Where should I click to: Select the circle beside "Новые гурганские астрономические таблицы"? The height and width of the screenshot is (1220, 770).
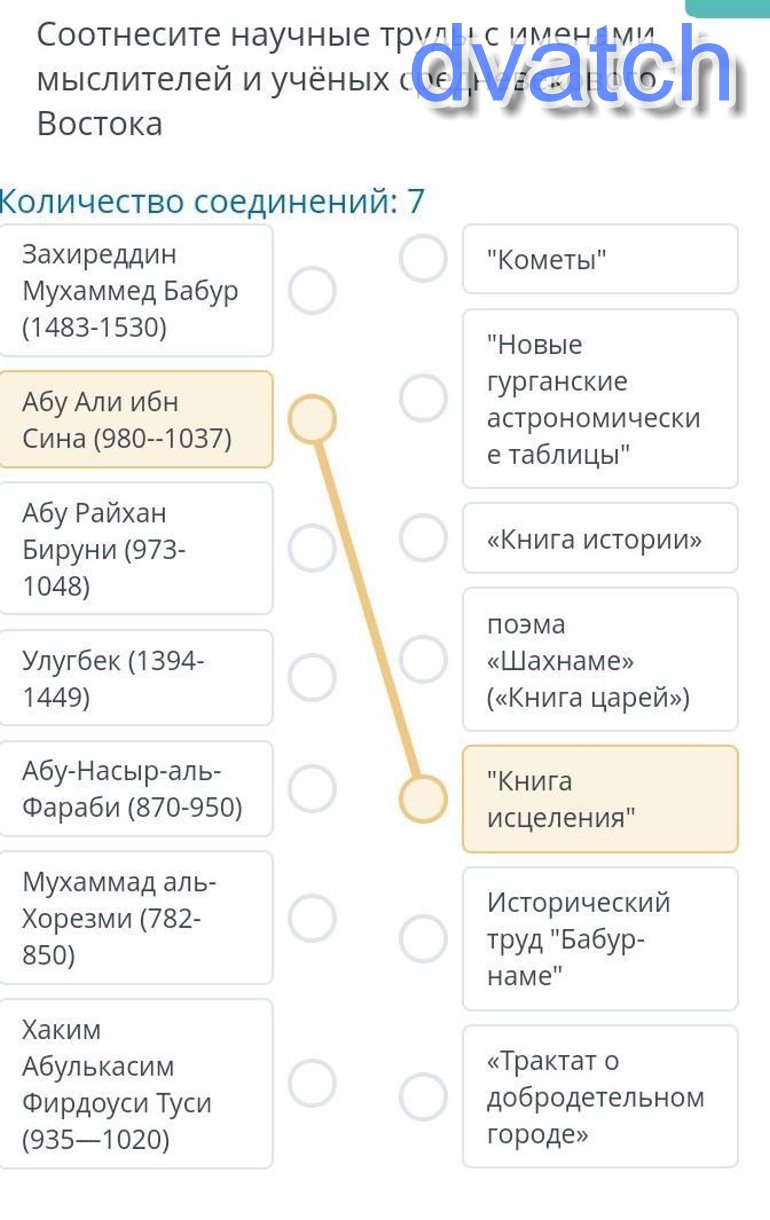coord(422,398)
